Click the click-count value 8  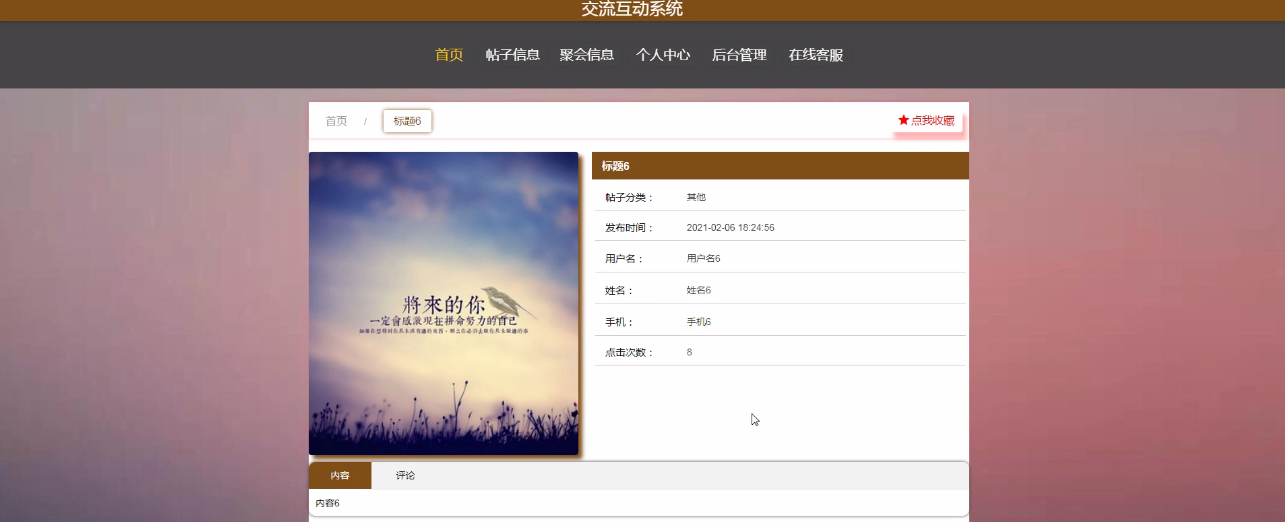[689, 353]
